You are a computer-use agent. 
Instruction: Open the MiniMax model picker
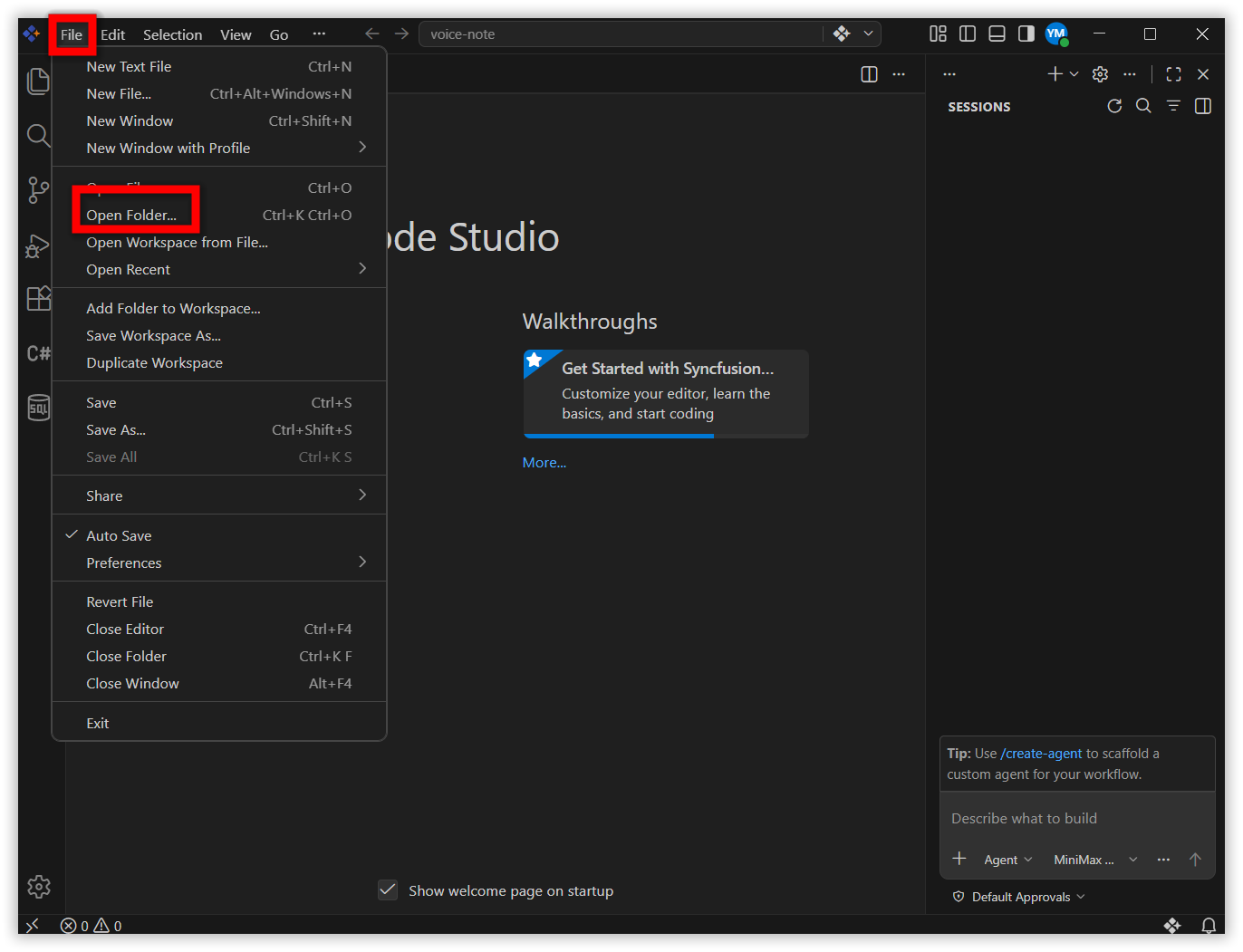1095,860
